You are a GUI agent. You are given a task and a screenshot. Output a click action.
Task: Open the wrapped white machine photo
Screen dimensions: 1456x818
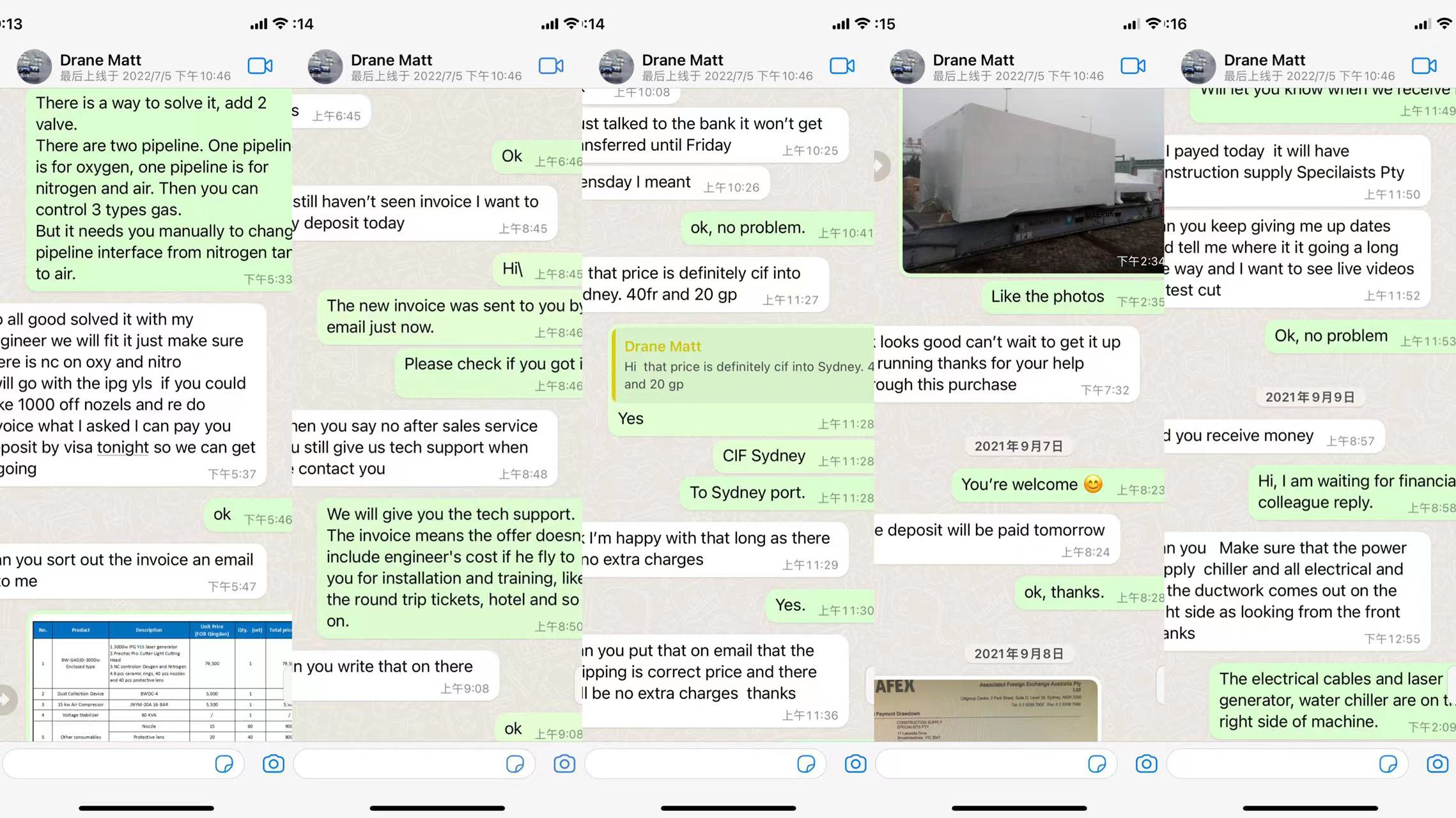coord(1033,180)
